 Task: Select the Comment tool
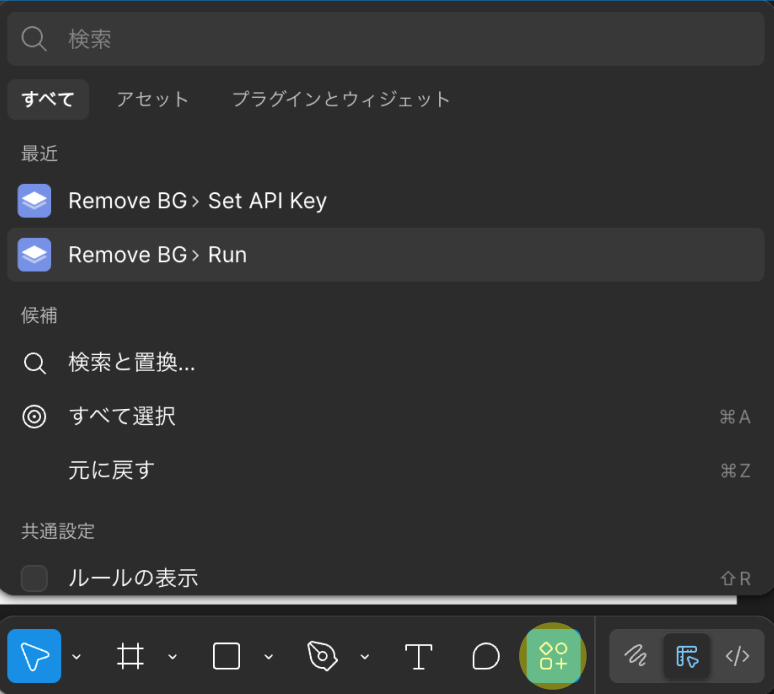coord(486,656)
